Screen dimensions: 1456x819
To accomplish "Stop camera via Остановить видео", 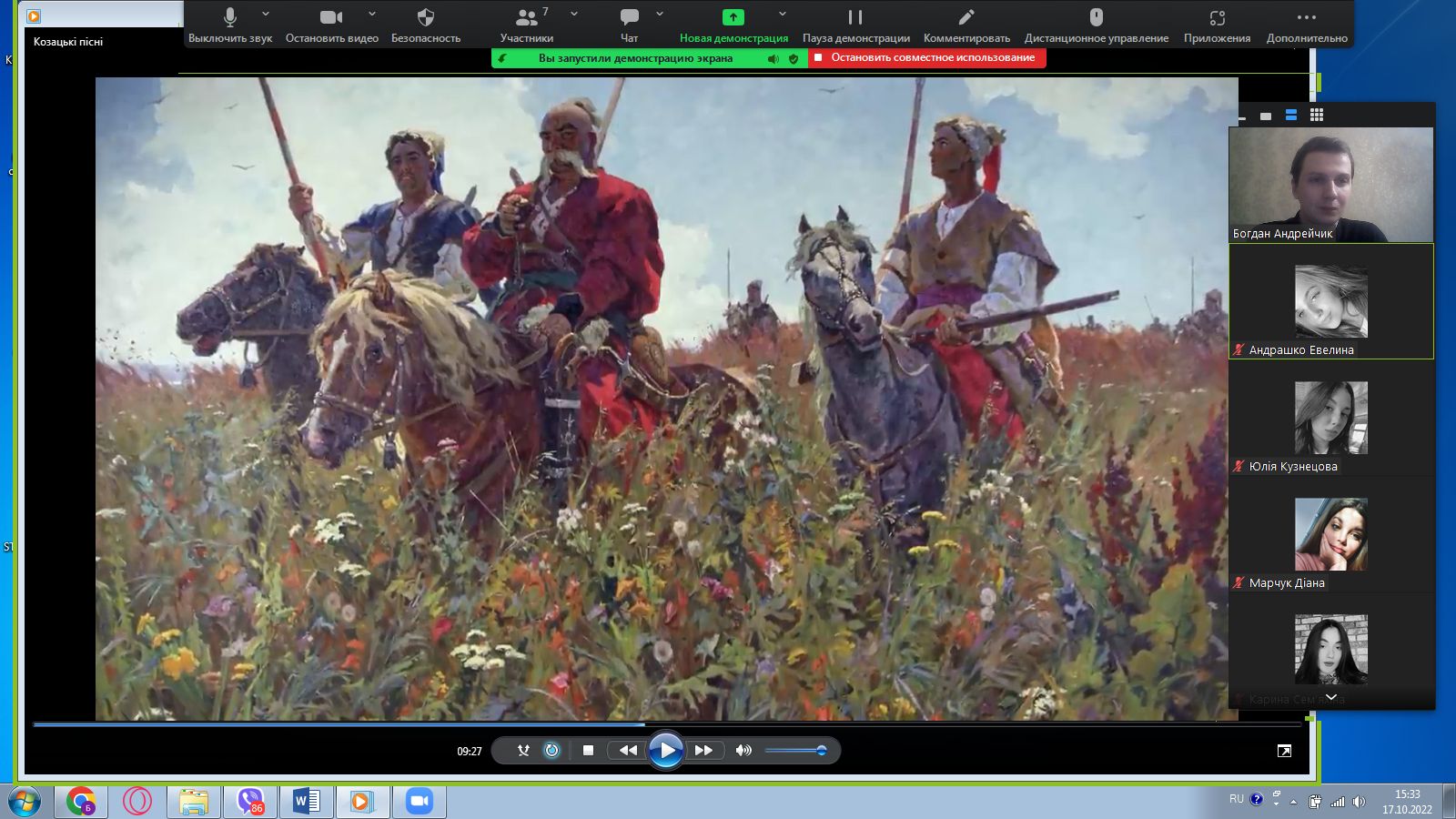I will click(331, 25).
